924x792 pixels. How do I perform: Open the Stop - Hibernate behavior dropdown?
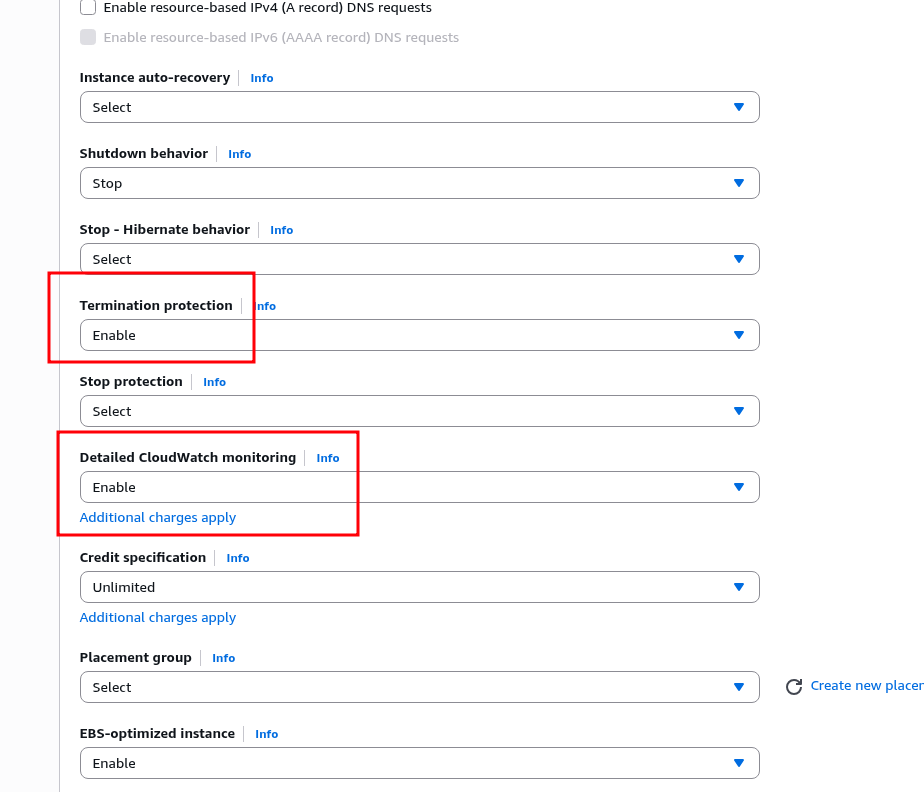419,259
